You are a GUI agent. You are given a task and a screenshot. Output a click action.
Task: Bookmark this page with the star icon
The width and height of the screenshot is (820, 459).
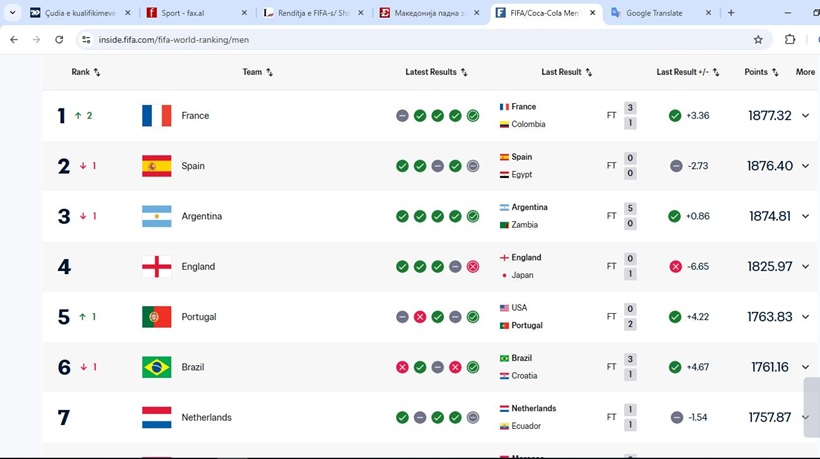coord(758,39)
